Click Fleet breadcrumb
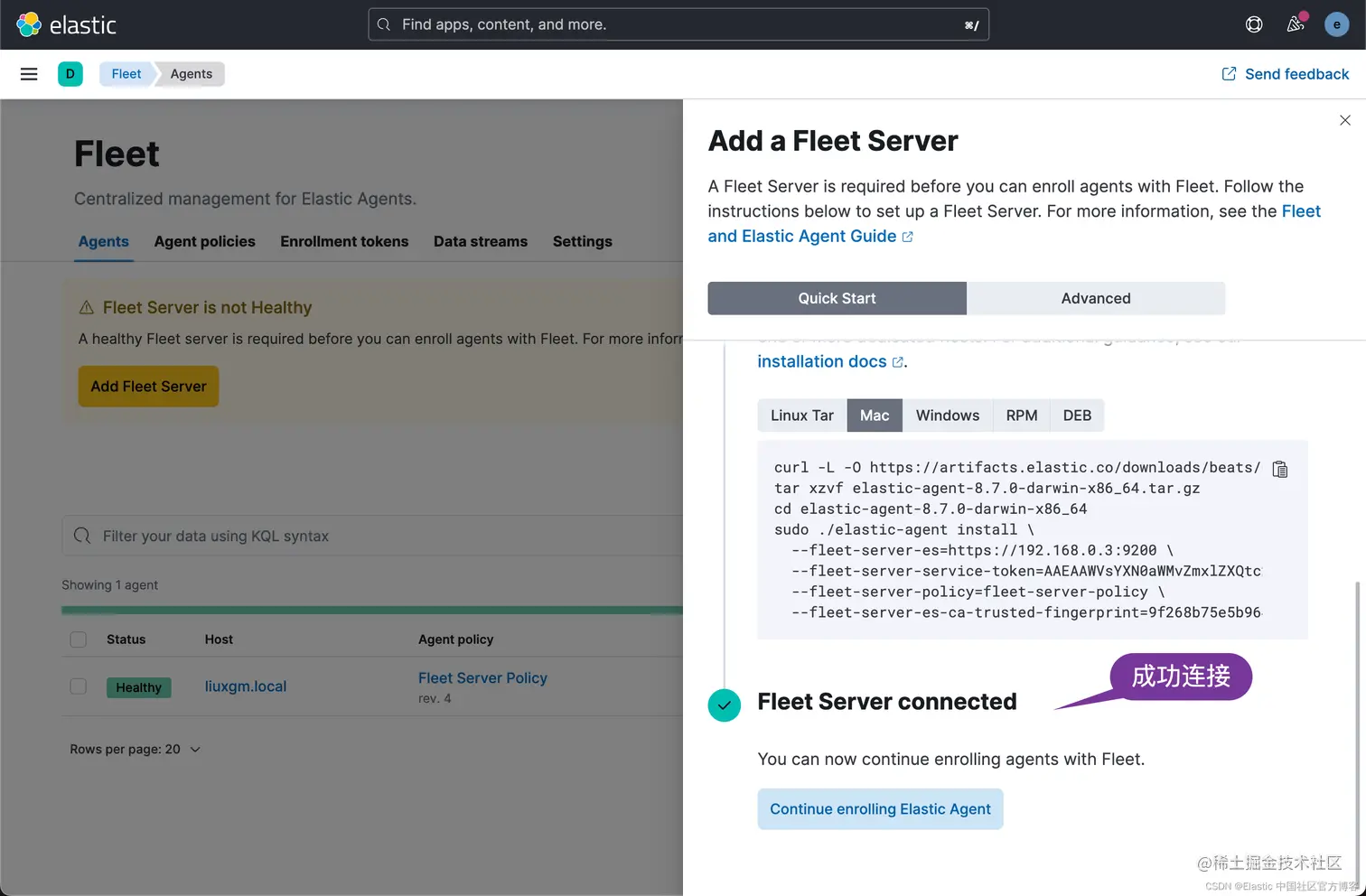Image resolution: width=1366 pixels, height=896 pixels. pyautogui.click(x=126, y=74)
